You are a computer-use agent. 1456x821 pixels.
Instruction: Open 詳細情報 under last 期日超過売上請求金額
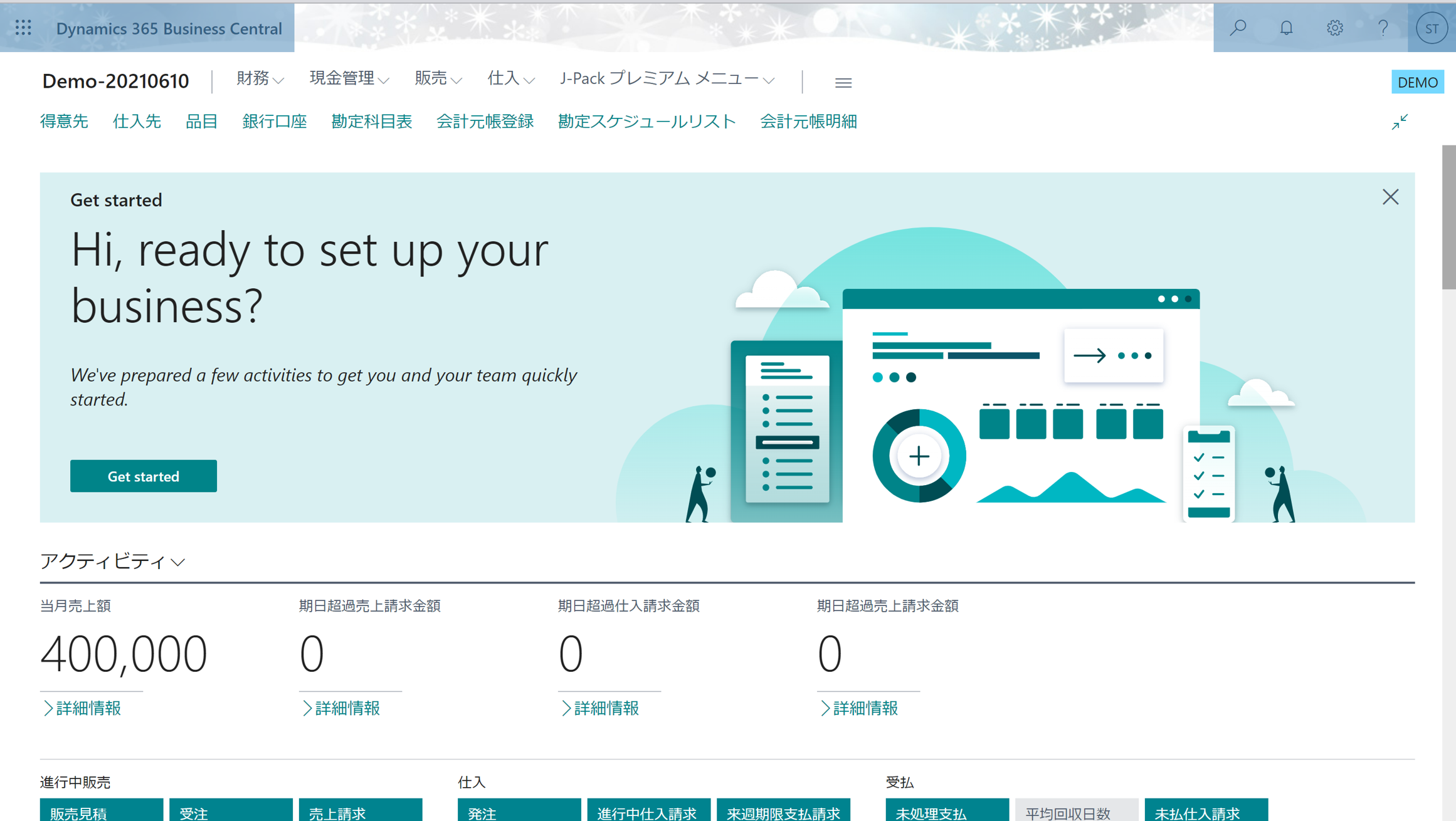click(858, 708)
